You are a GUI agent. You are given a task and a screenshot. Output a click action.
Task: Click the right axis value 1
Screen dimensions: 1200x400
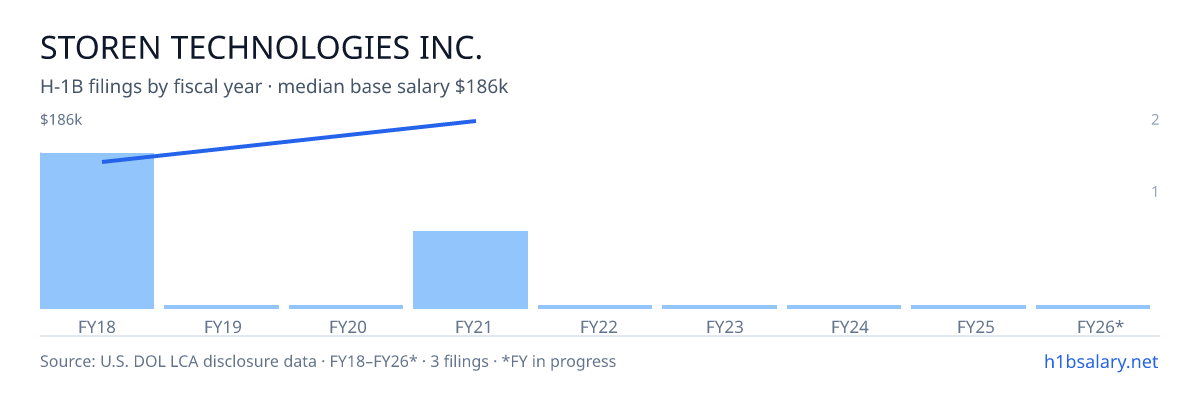tap(1155, 191)
